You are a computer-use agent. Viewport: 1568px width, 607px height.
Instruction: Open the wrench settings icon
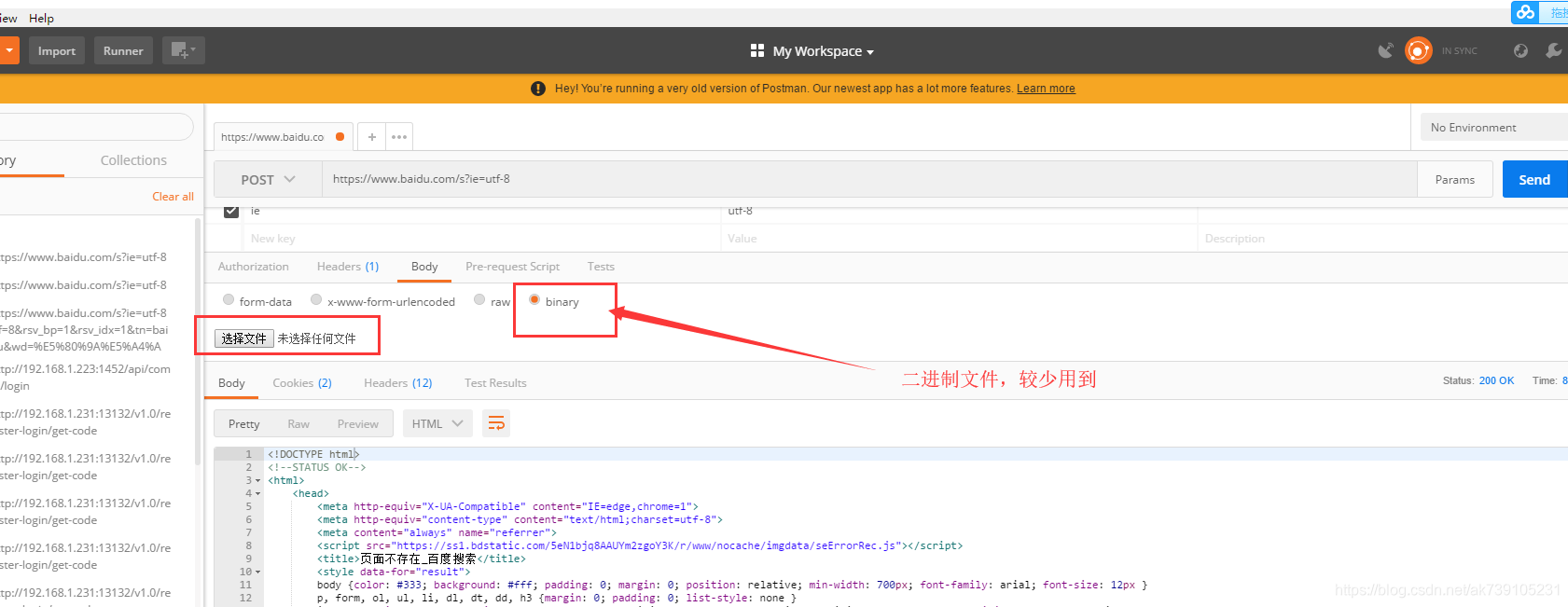(1553, 50)
